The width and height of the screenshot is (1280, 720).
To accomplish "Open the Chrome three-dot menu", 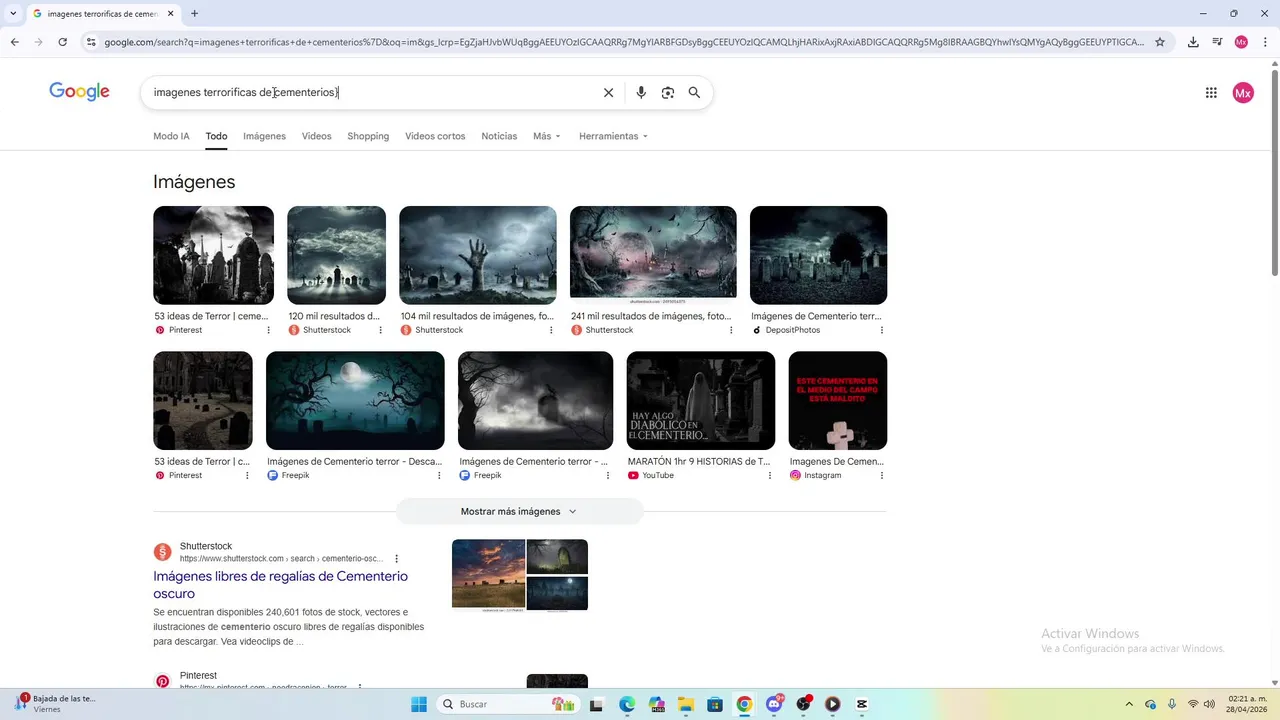I will pyautogui.click(x=1265, y=42).
